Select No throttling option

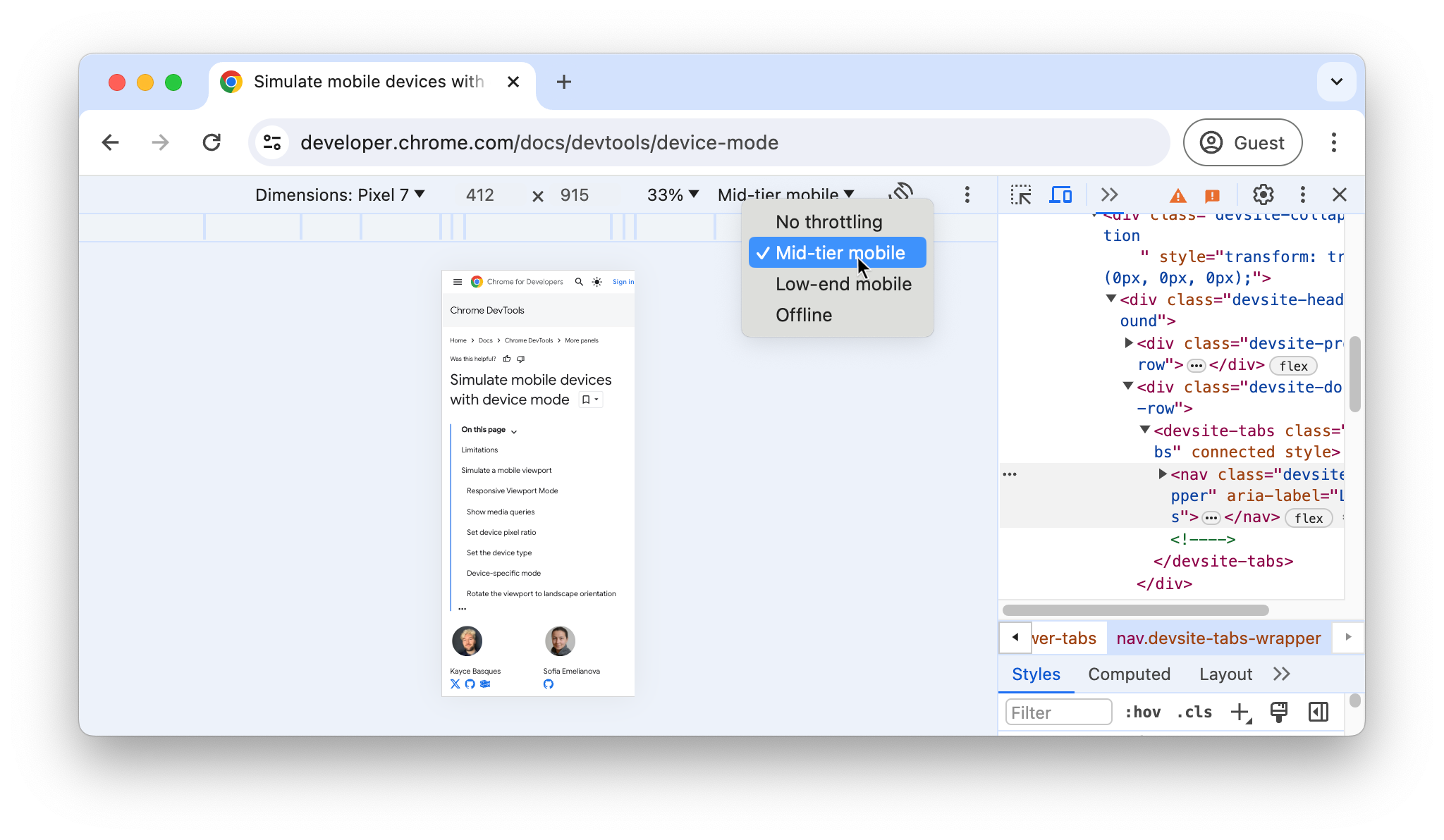[x=829, y=222]
